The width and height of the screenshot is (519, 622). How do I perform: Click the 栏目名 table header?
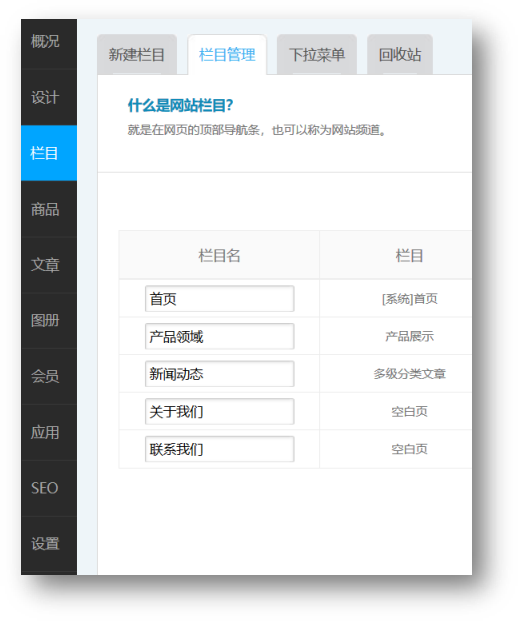coord(219,255)
